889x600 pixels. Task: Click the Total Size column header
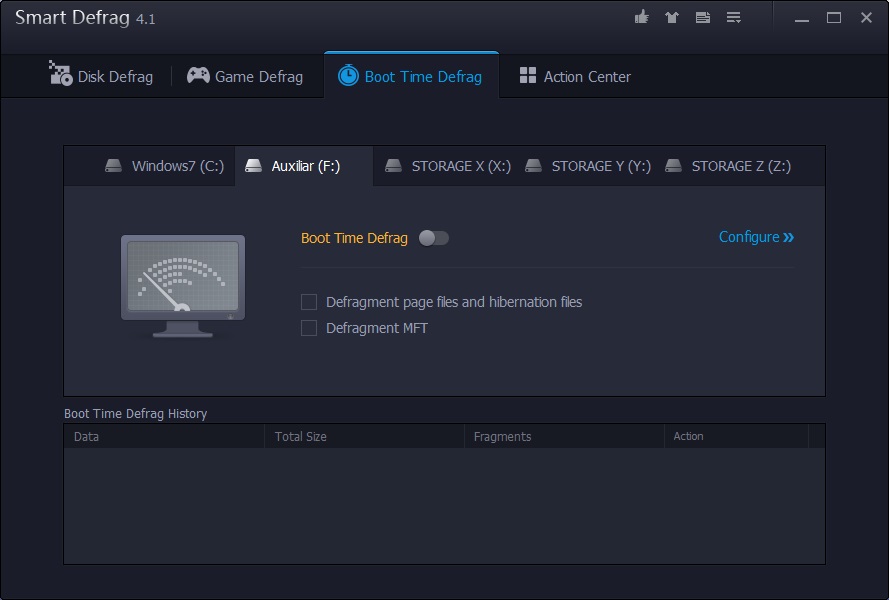coord(301,436)
